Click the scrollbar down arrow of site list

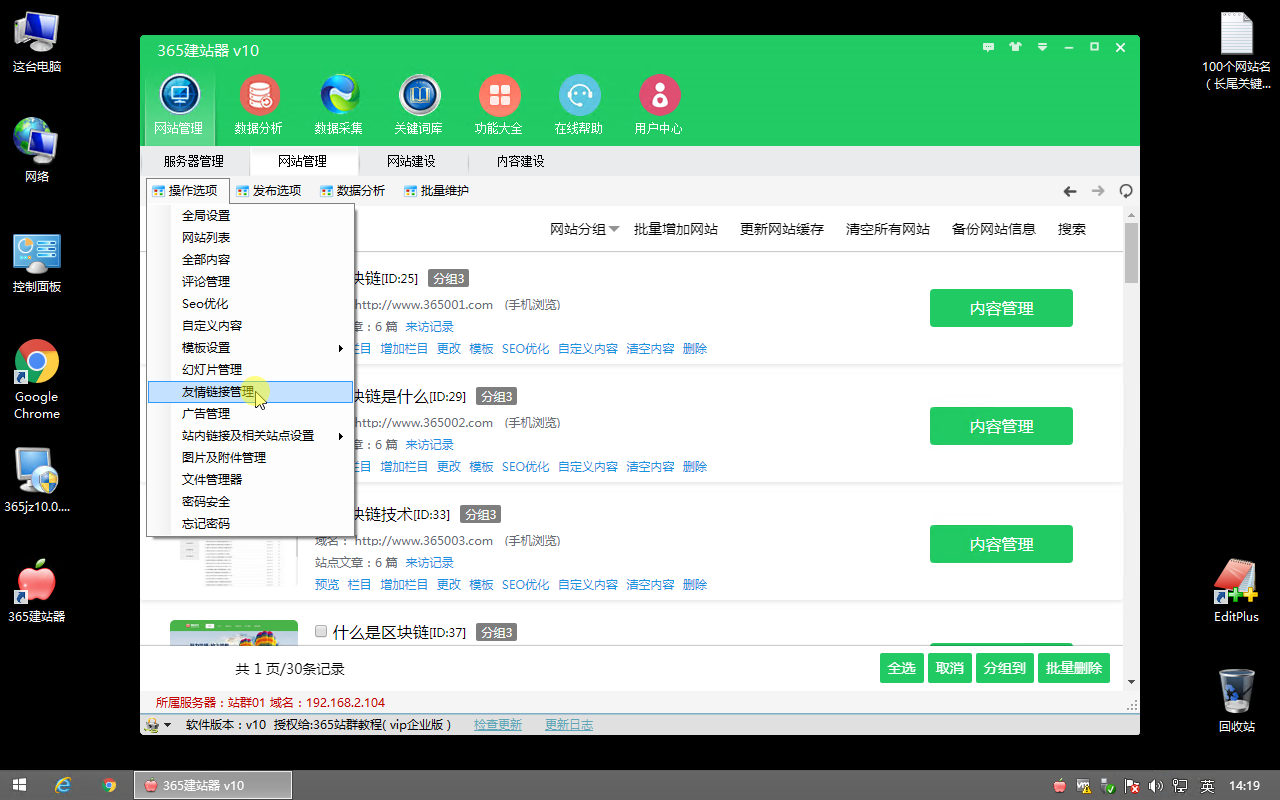[1132, 682]
